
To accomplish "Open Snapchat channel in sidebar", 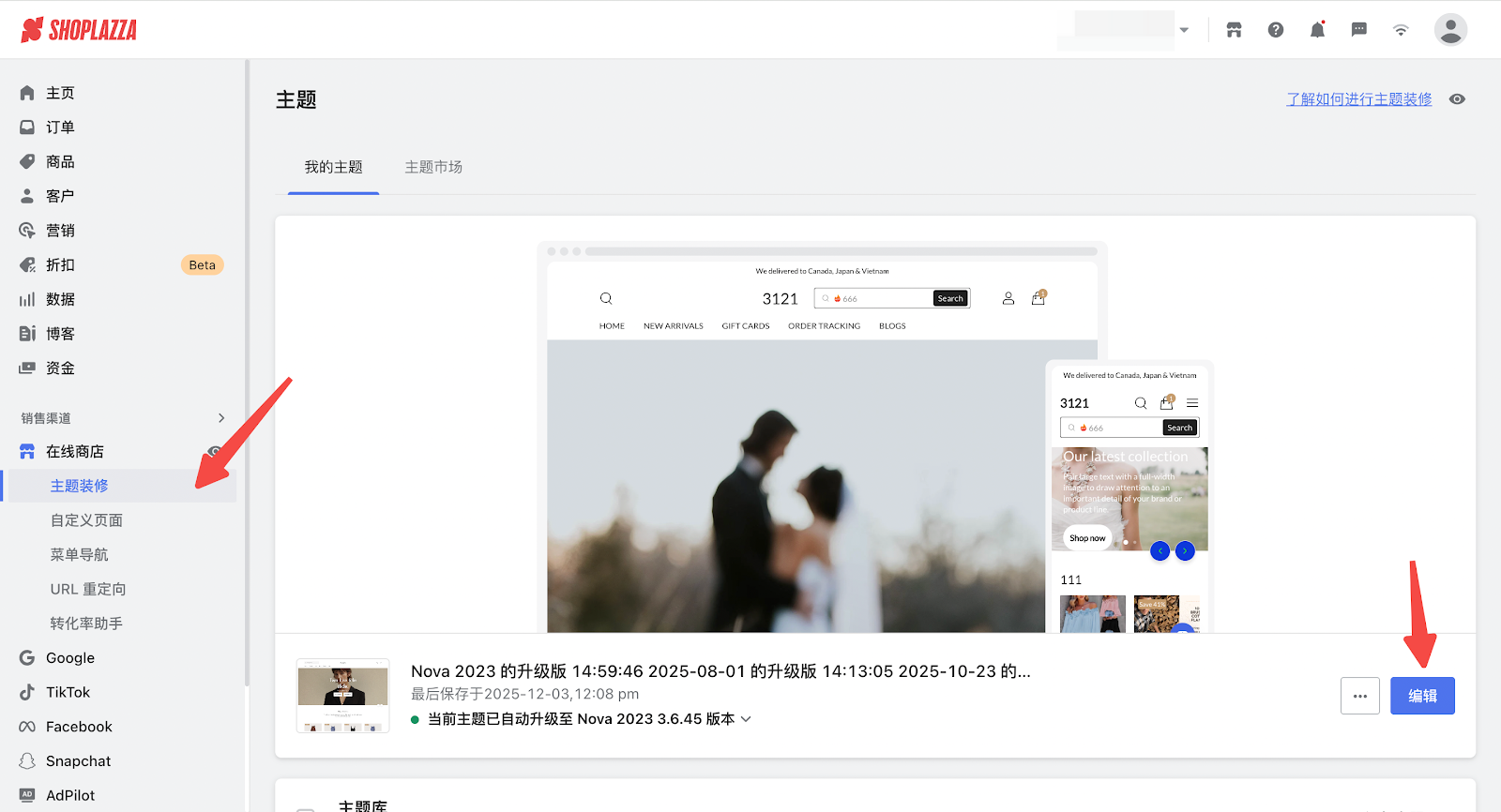I will [x=78, y=760].
